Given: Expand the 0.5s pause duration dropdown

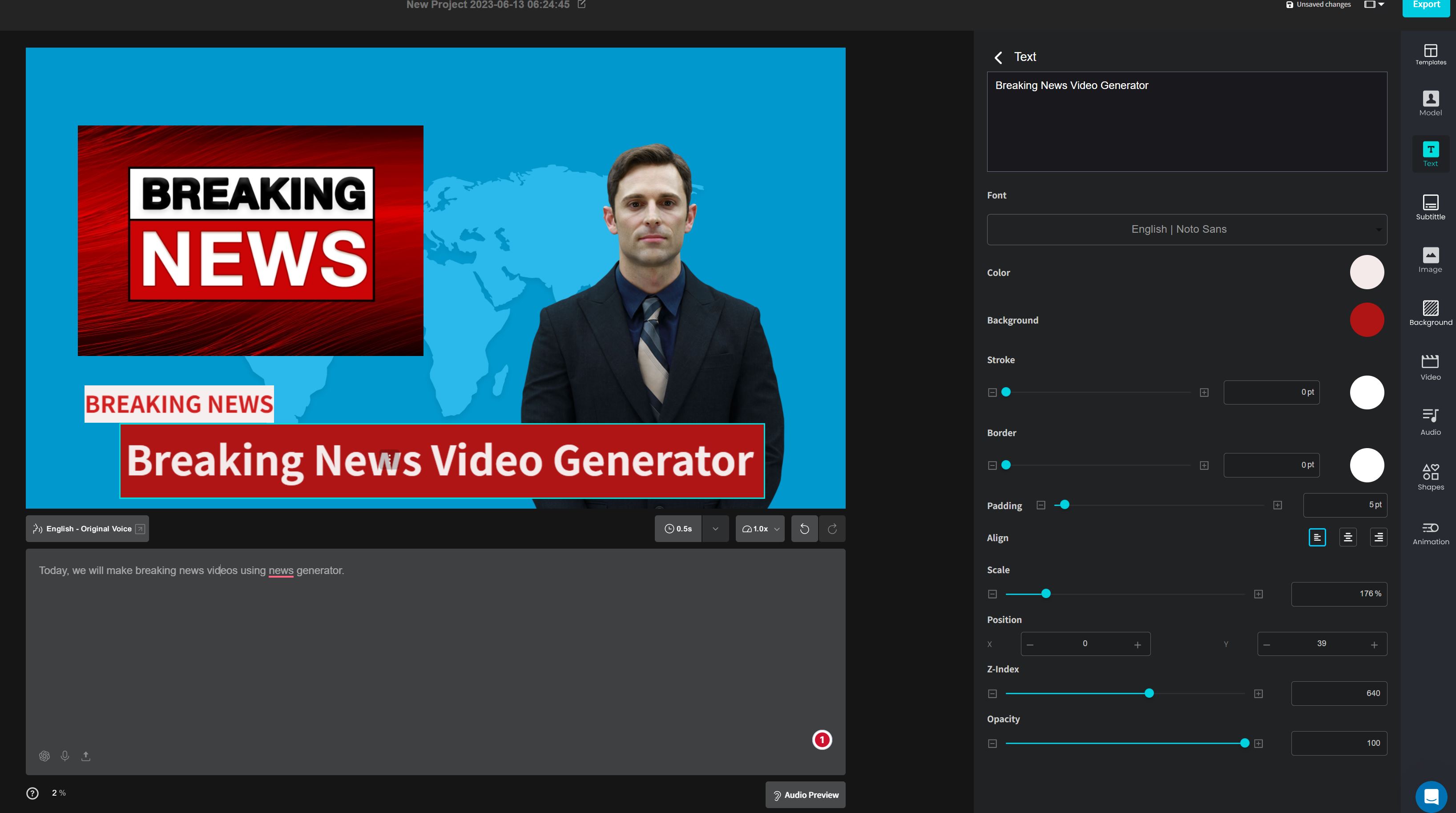Looking at the screenshot, I should tap(715, 529).
